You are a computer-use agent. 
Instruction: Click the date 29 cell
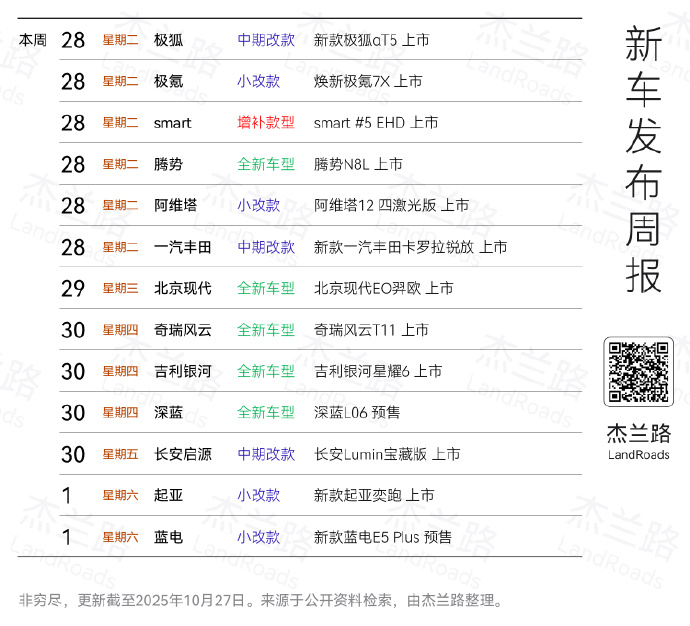(73, 289)
